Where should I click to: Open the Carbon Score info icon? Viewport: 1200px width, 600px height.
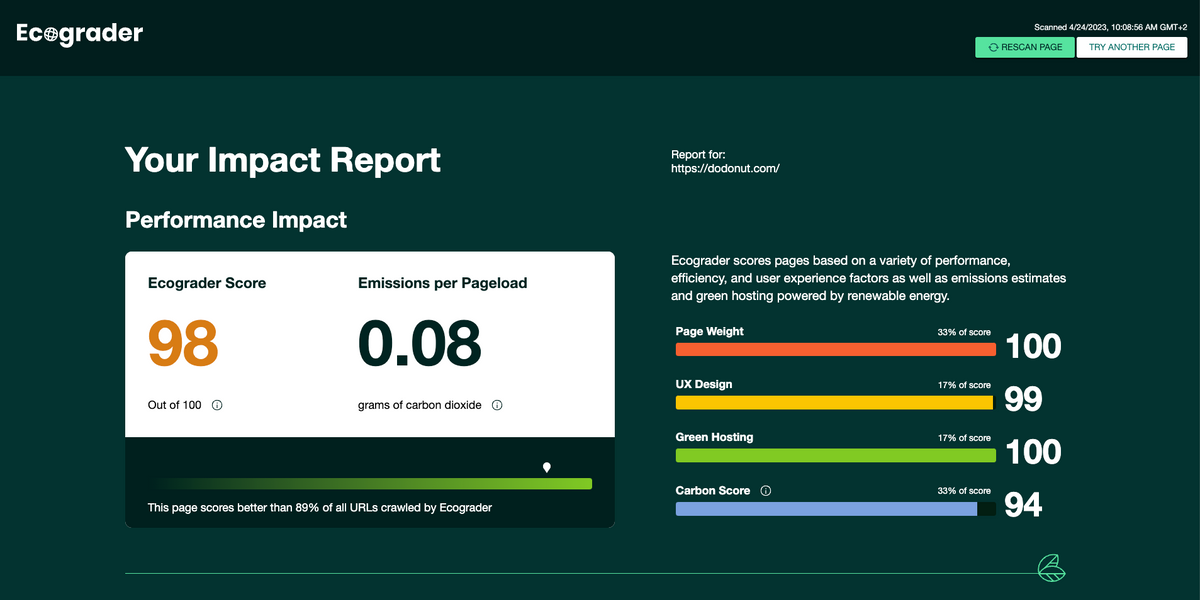click(x=766, y=491)
